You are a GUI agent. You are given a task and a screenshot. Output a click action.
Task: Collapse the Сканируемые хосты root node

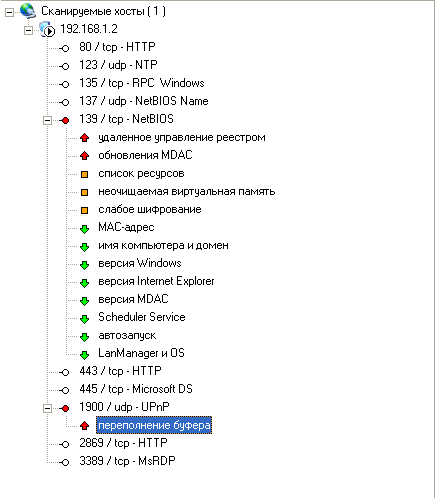tap(9, 13)
